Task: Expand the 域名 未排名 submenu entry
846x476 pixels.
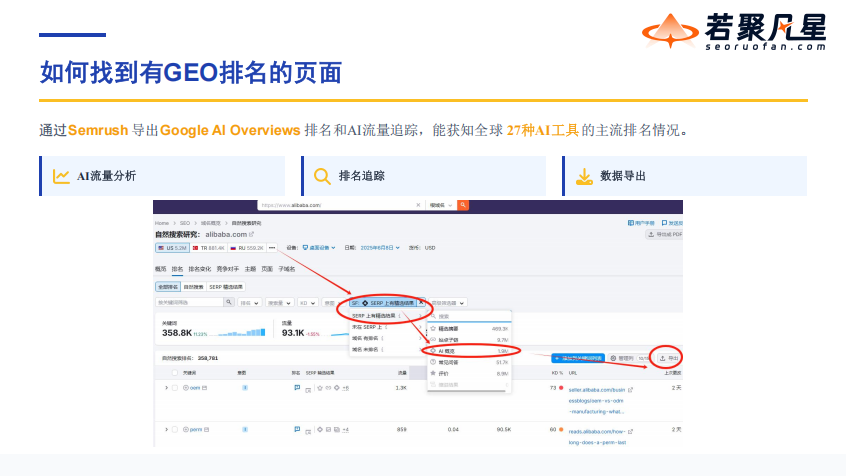Action: click(385, 349)
